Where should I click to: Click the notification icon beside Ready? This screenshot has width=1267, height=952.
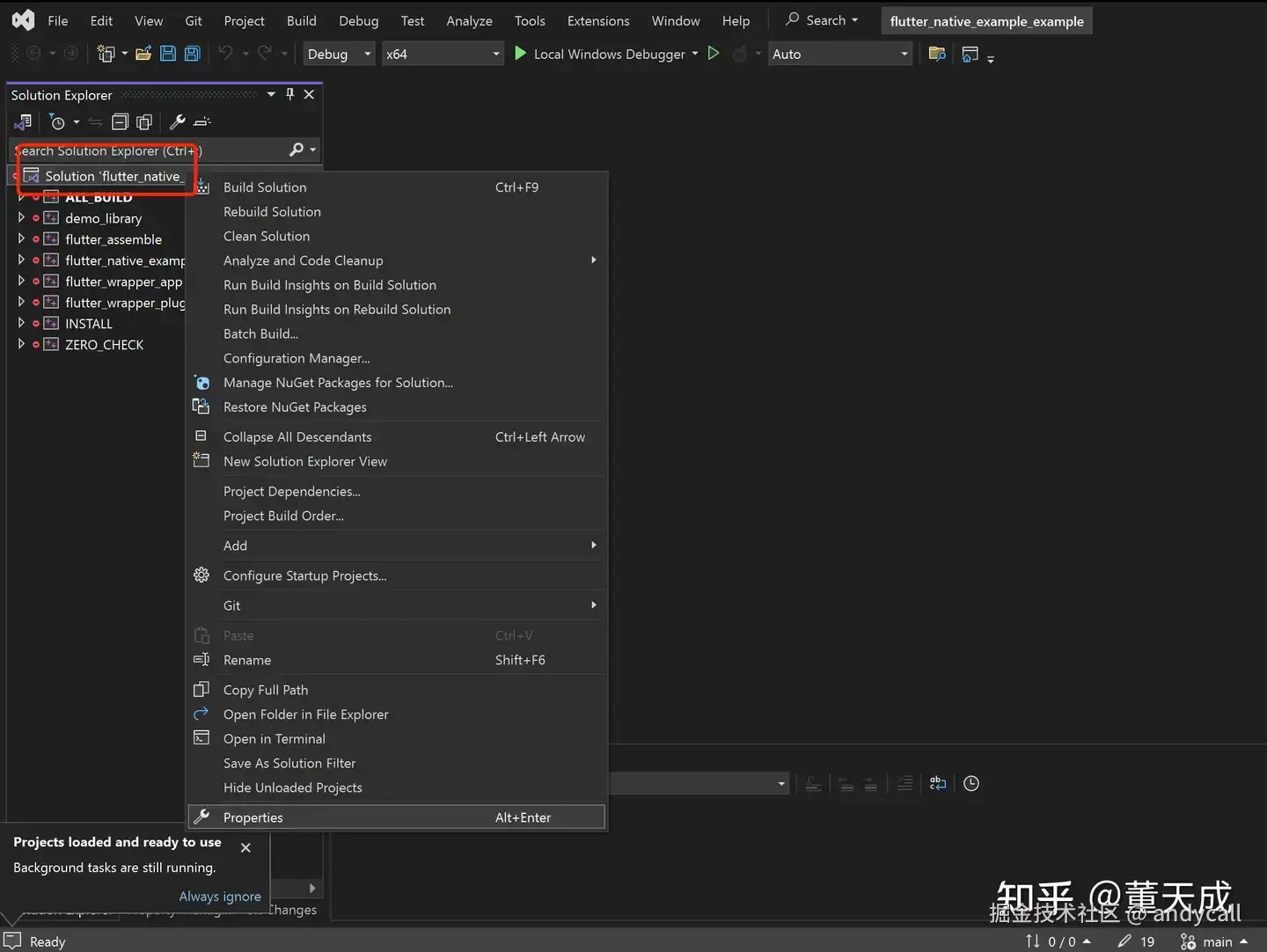12,941
